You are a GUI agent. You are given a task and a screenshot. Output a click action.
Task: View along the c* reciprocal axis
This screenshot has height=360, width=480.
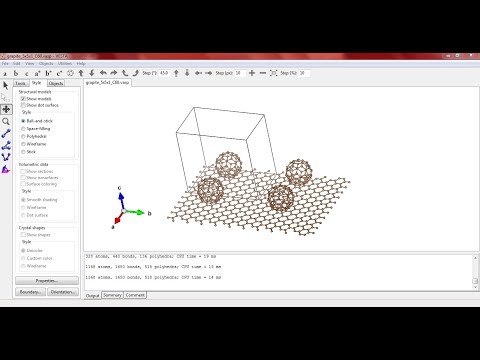[59, 73]
